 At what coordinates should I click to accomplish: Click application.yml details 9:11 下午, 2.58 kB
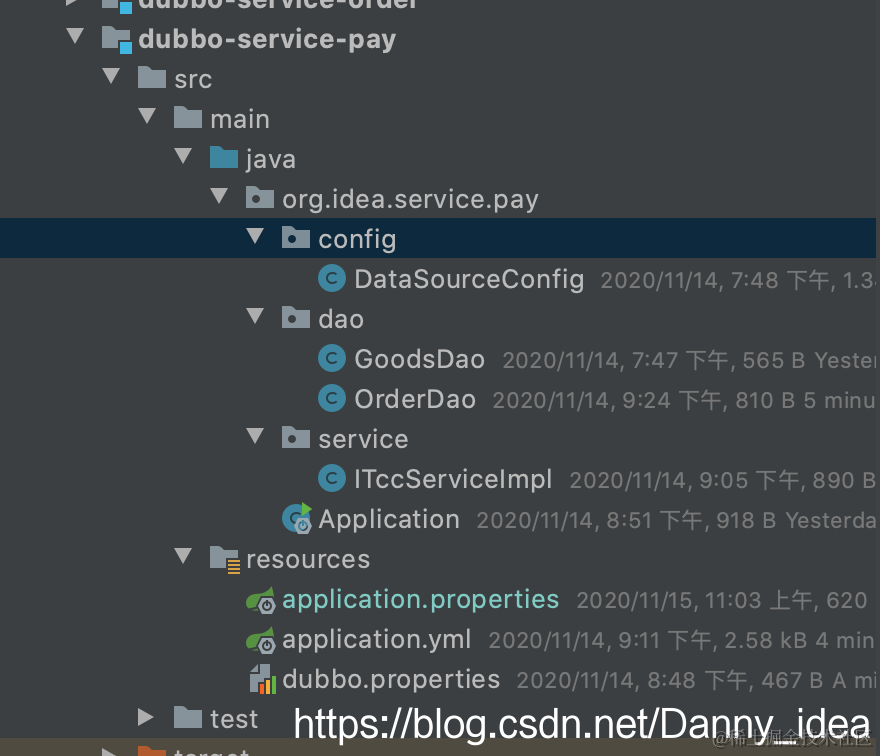tap(713, 640)
